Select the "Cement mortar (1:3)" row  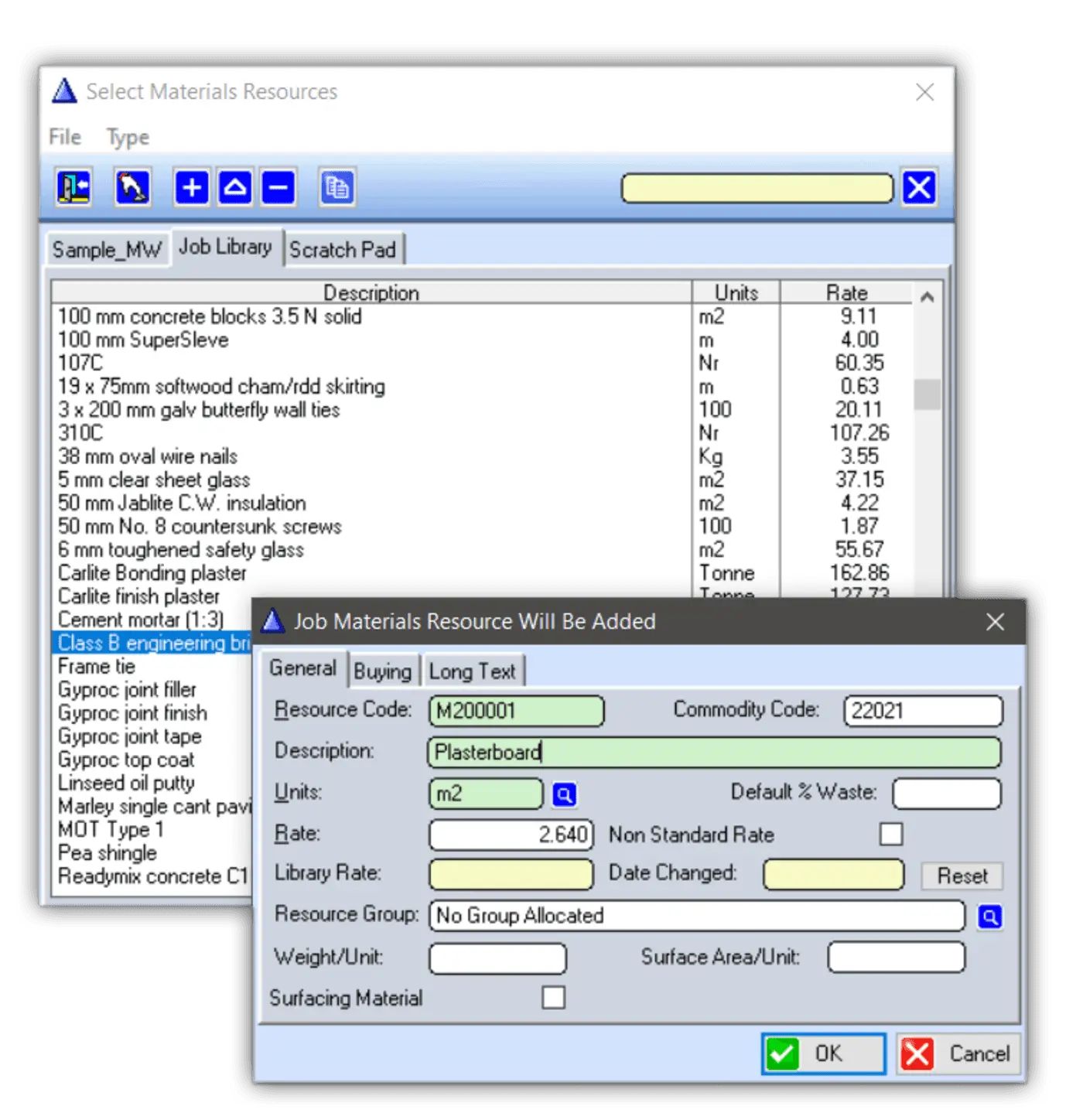[153, 620]
